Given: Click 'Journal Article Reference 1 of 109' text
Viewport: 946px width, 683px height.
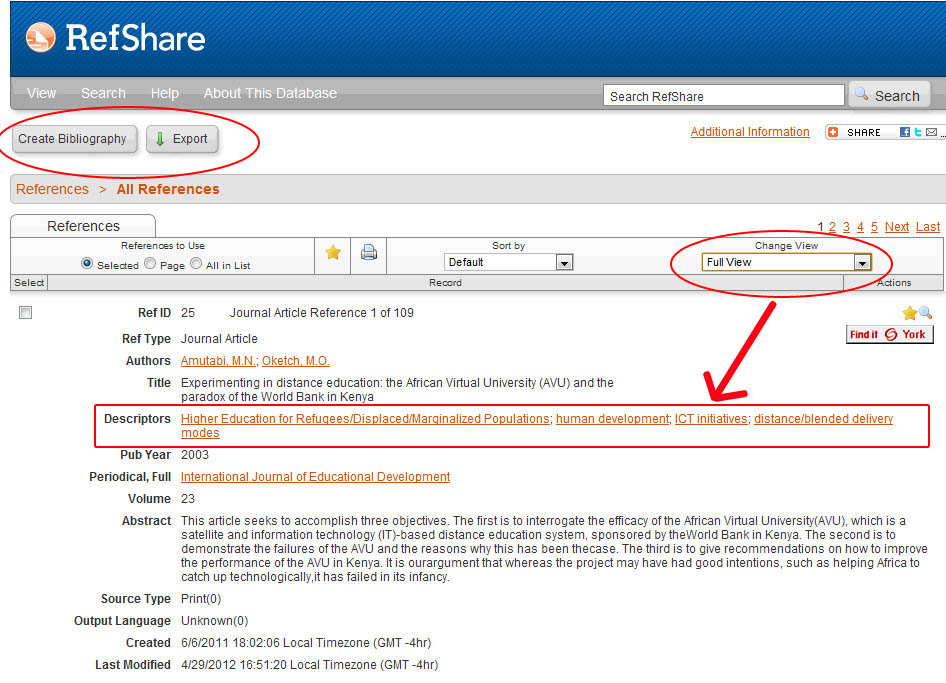Looking at the screenshot, I should click(x=322, y=313).
